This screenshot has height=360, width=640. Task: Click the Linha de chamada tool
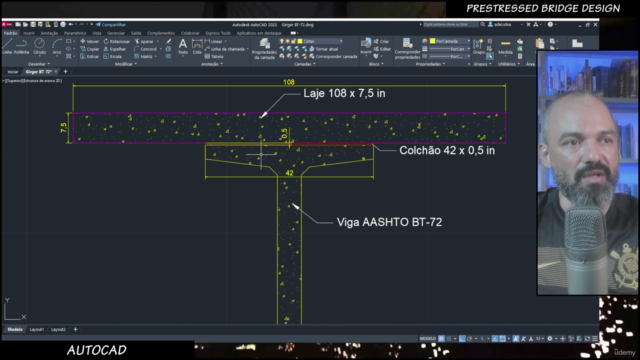click(x=224, y=49)
